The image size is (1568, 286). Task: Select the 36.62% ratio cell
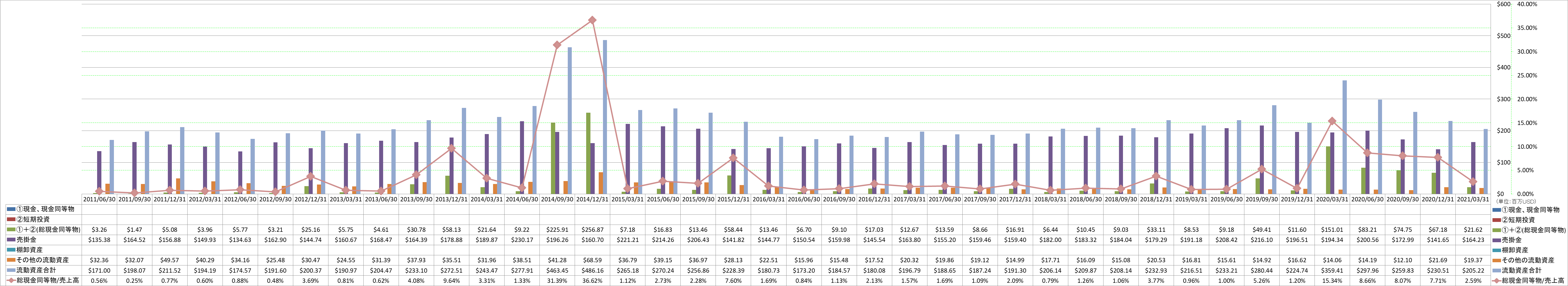(593, 280)
